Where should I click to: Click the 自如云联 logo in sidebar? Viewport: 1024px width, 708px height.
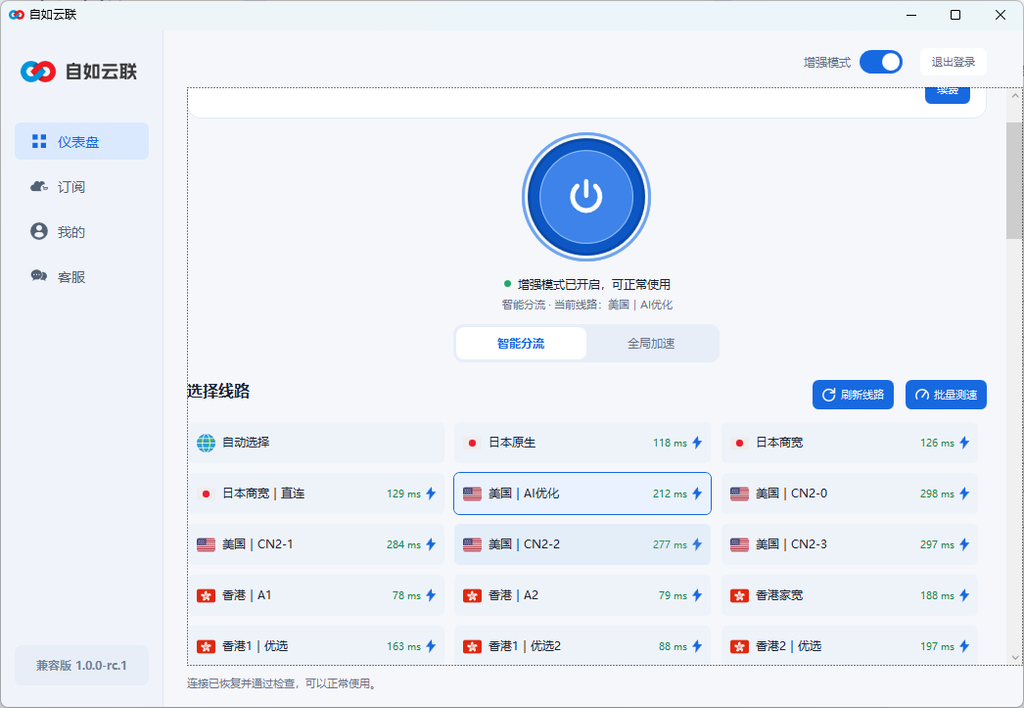(x=79, y=71)
